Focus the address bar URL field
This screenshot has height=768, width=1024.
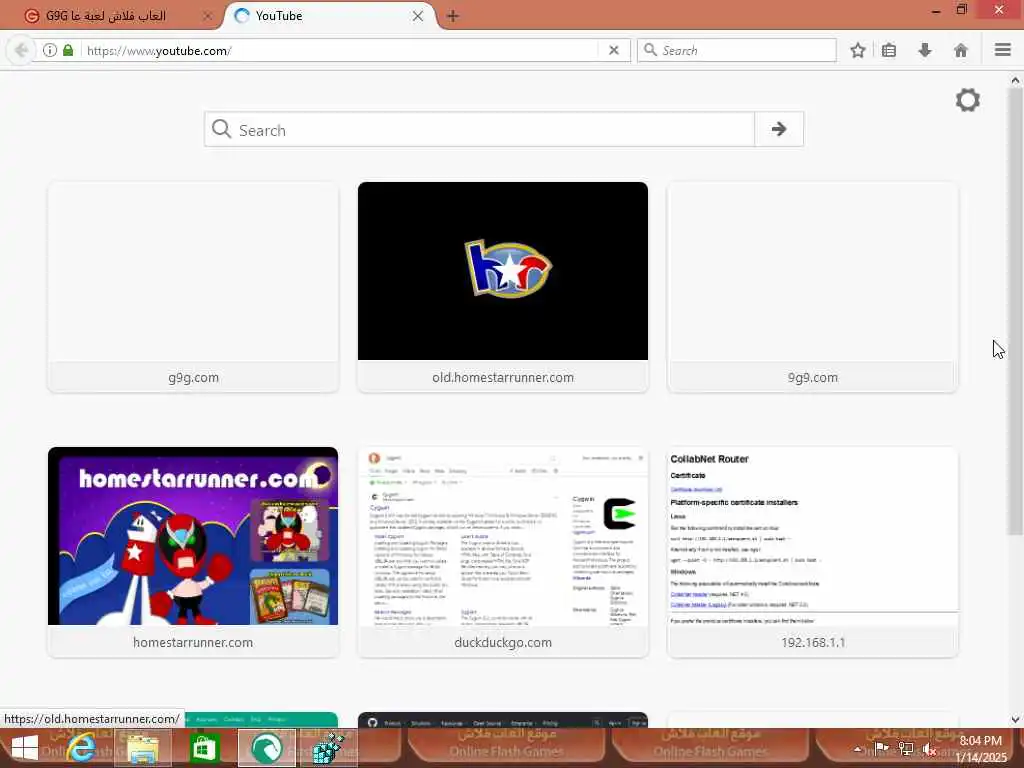tap(340, 50)
